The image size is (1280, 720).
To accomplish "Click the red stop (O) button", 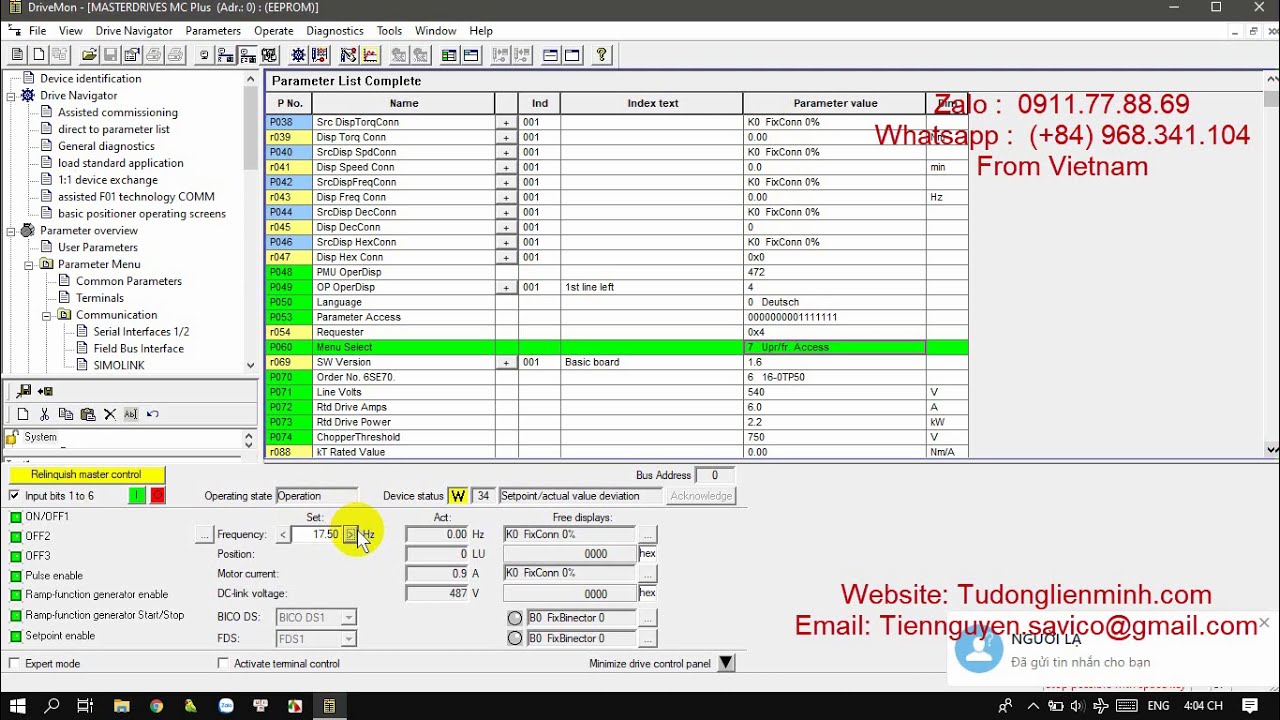I will coord(157,496).
